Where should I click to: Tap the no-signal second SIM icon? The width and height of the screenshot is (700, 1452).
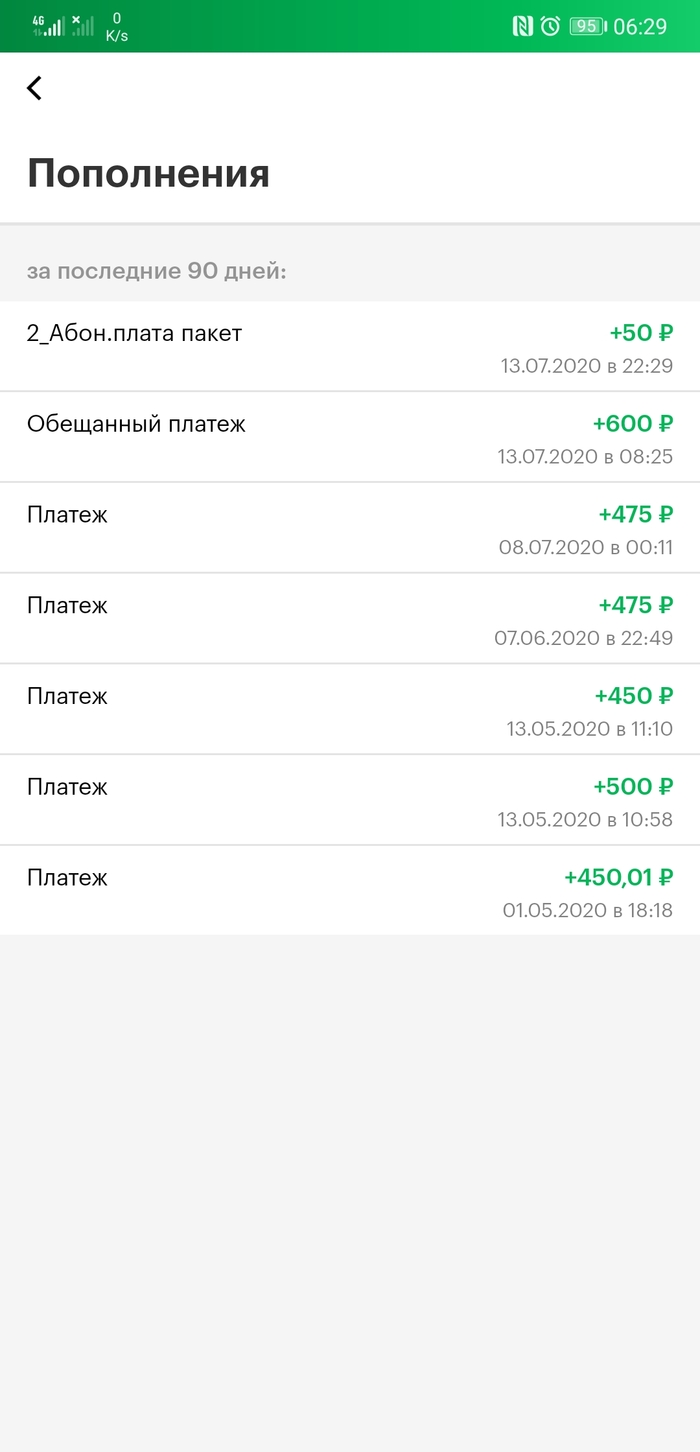coord(83,26)
